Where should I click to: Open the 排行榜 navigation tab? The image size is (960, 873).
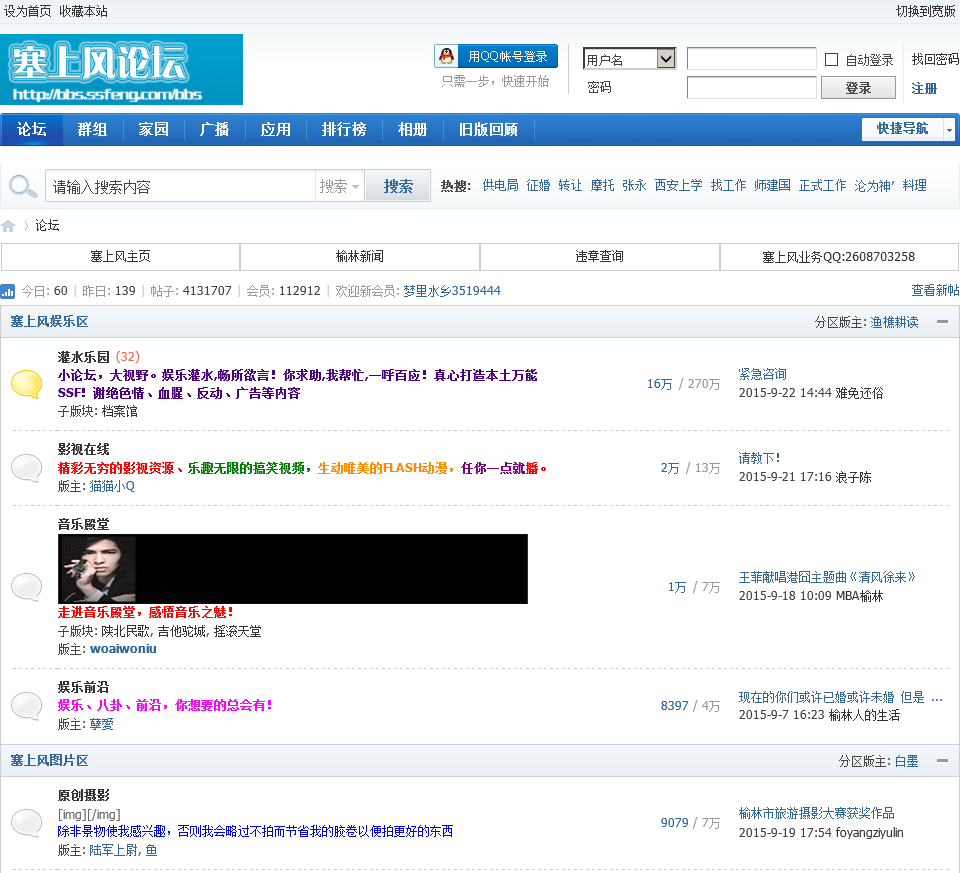coord(344,129)
